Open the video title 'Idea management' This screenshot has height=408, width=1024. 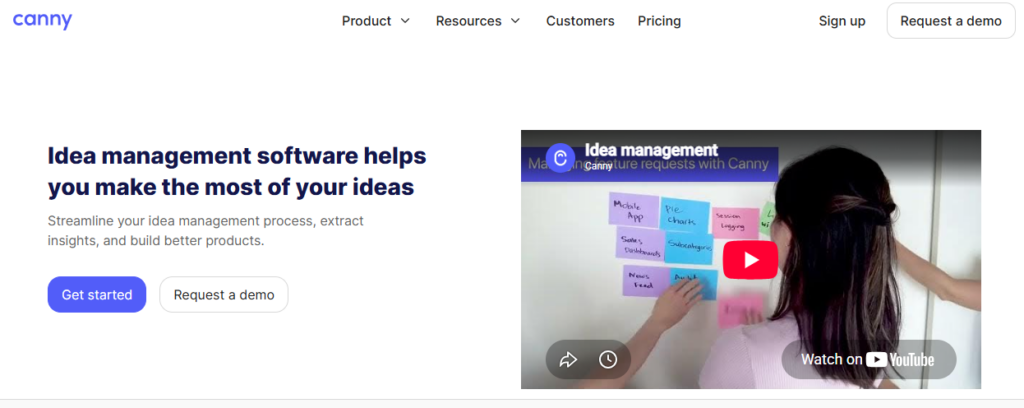click(651, 150)
